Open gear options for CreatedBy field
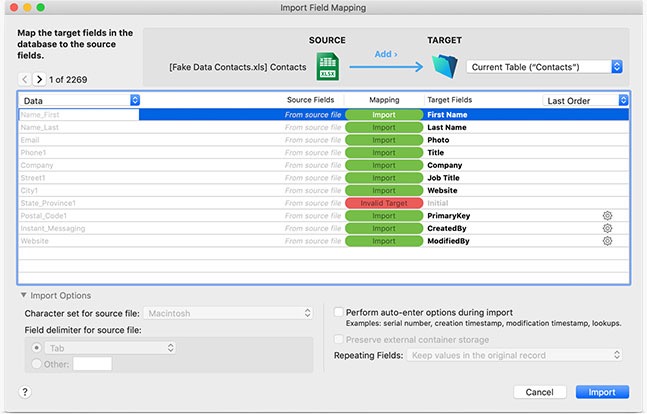The width and height of the screenshot is (647, 414). pos(606,228)
